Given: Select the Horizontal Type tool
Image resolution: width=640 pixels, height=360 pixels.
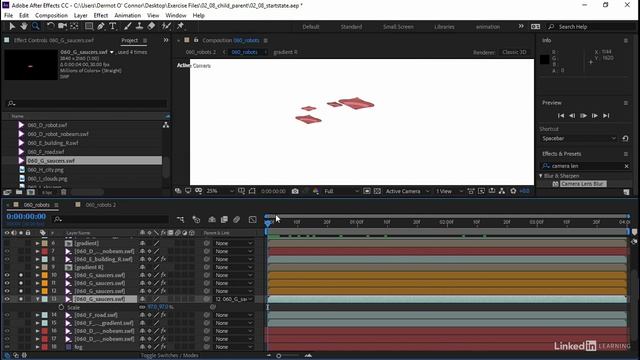Looking at the screenshot, I should tap(113, 26).
